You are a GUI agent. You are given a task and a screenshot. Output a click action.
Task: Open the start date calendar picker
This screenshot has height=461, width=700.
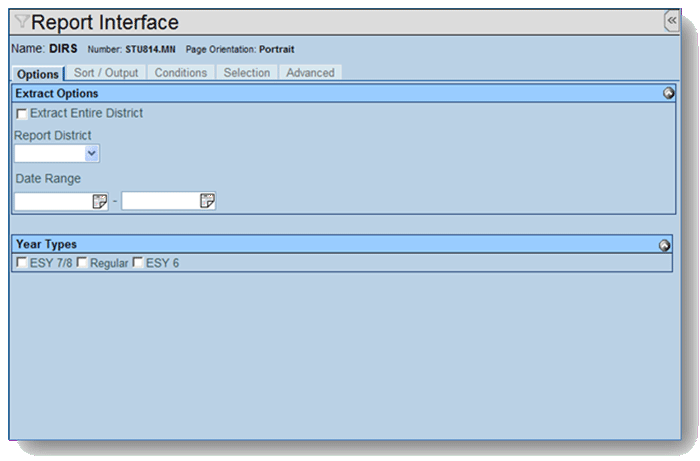point(99,201)
